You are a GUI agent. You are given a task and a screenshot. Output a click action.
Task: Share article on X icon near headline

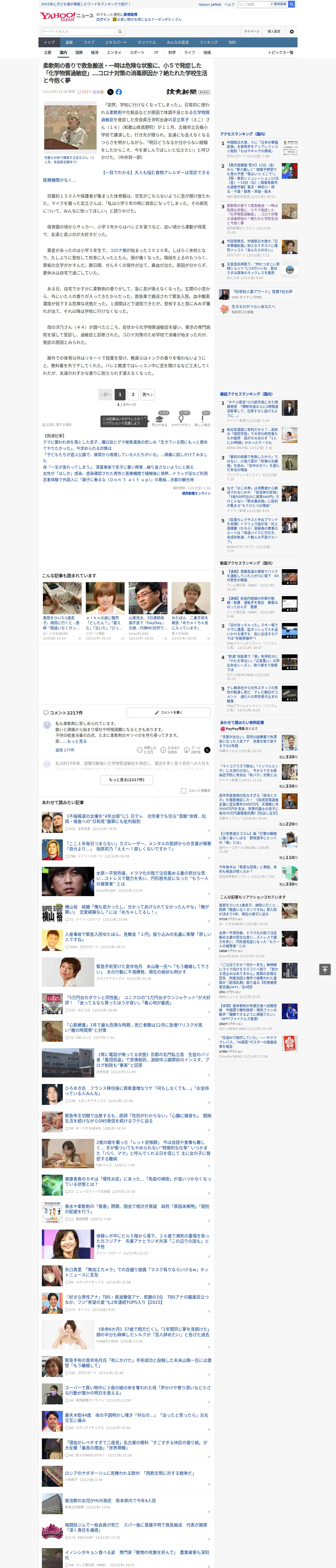click(x=110, y=92)
